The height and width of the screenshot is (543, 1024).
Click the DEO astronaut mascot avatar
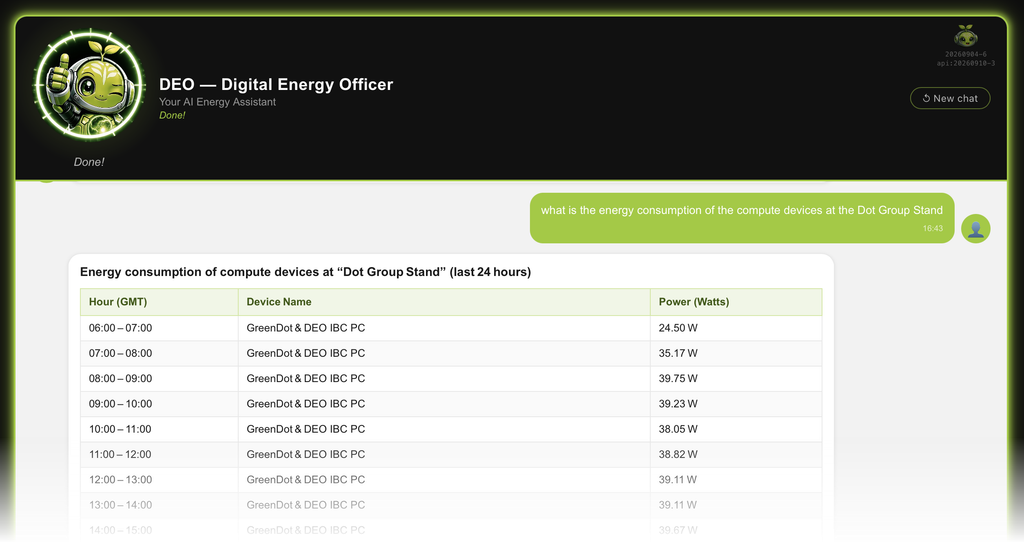[89, 85]
